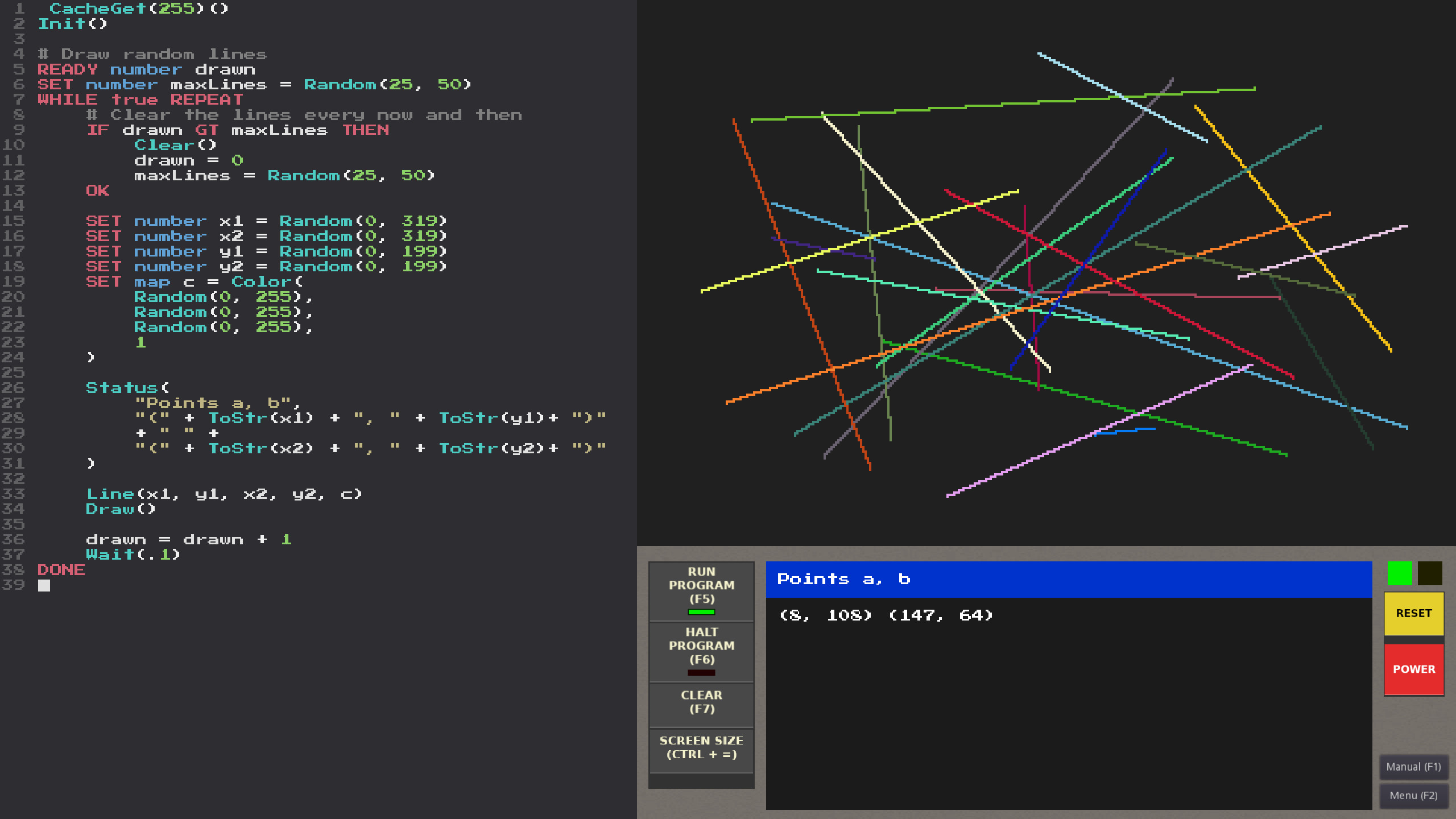
Task: Click the CLEAR (F7) button
Action: click(701, 702)
